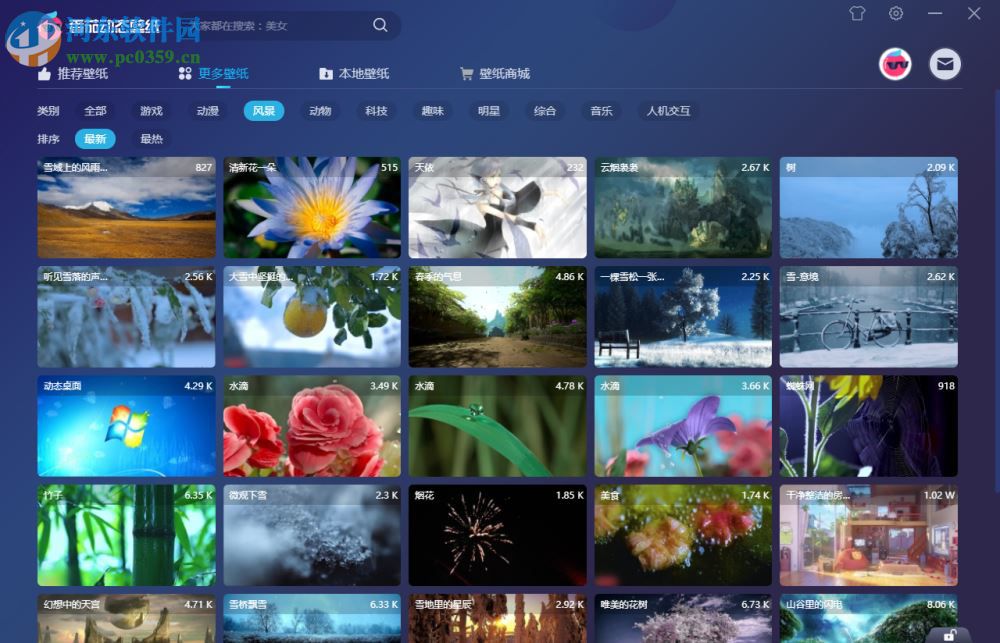This screenshot has height=643, width=1000.
Task: Open the 微观下雪 wallpaper
Action: 312,535
